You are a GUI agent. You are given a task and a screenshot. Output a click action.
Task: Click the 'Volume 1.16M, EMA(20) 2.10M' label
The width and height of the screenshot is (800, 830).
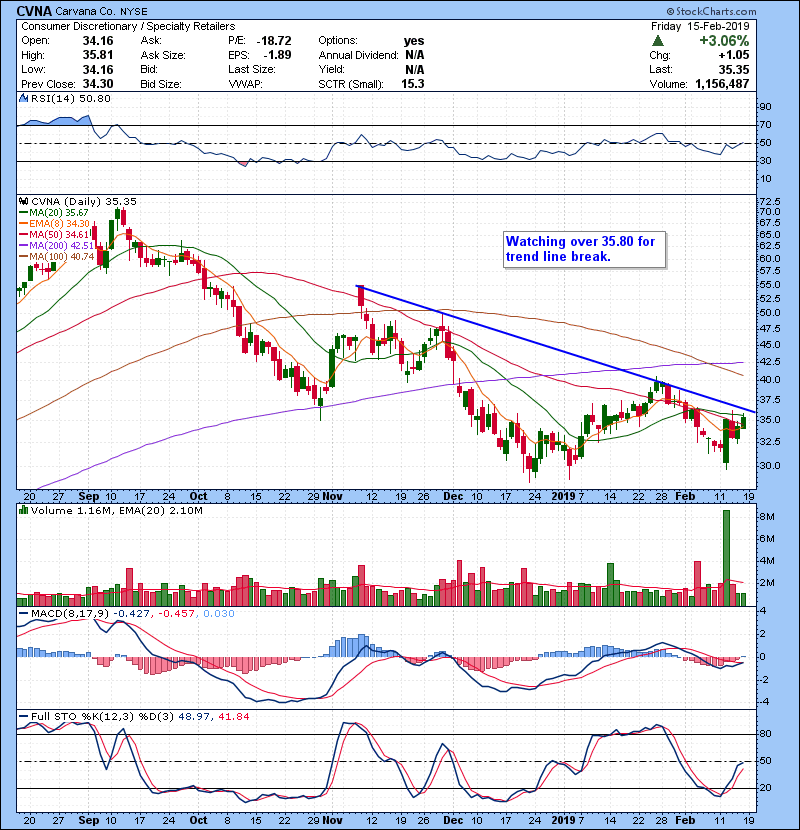[116, 511]
